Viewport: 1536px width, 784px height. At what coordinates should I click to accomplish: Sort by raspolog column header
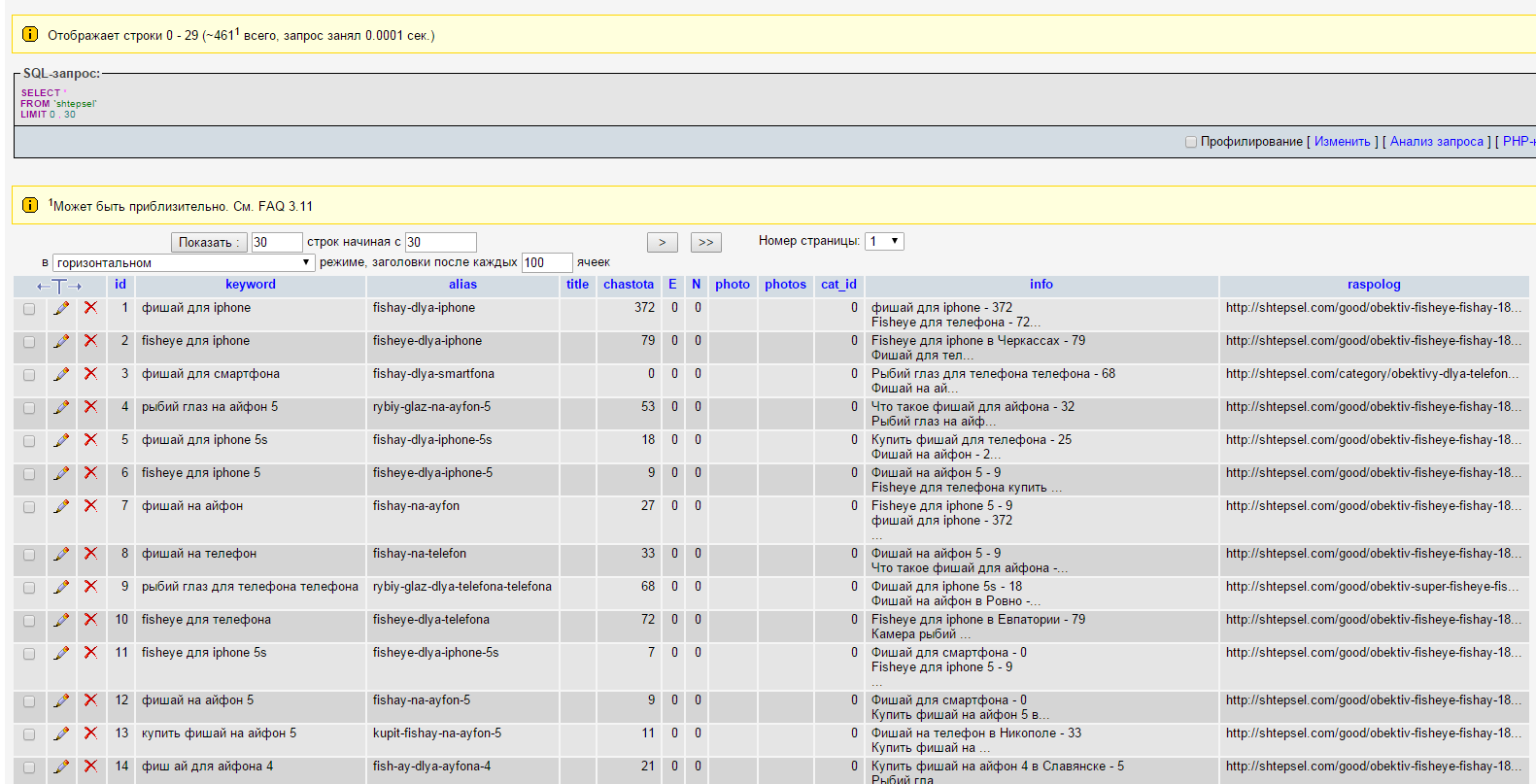pyautogui.click(x=1374, y=285)
